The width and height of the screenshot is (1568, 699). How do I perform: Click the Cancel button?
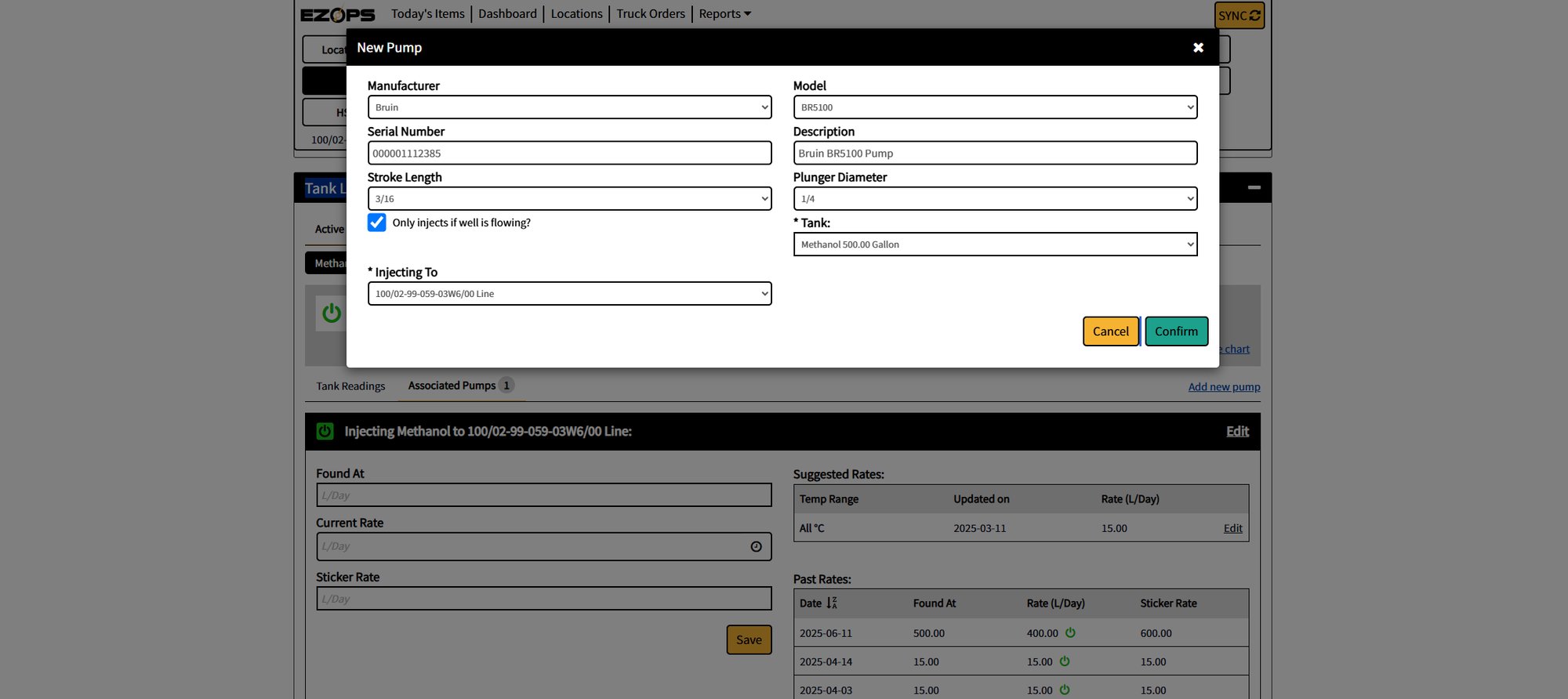(x=1111, y=331)
